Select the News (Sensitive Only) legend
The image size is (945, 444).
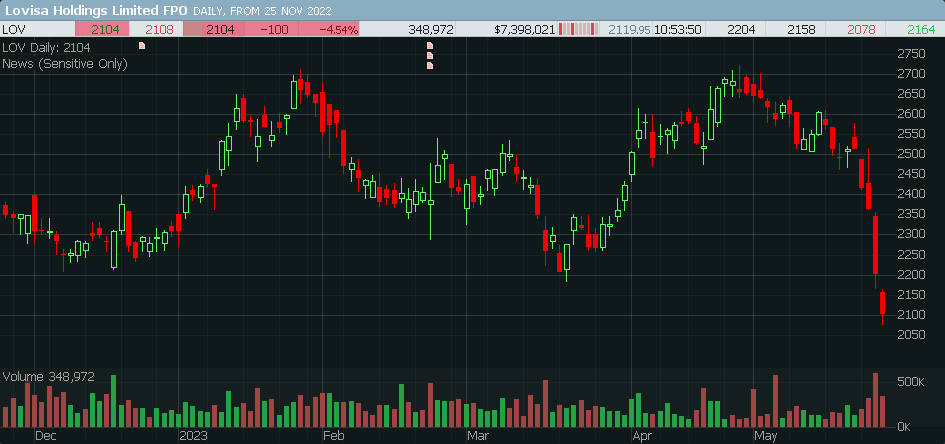pos(65,63)
